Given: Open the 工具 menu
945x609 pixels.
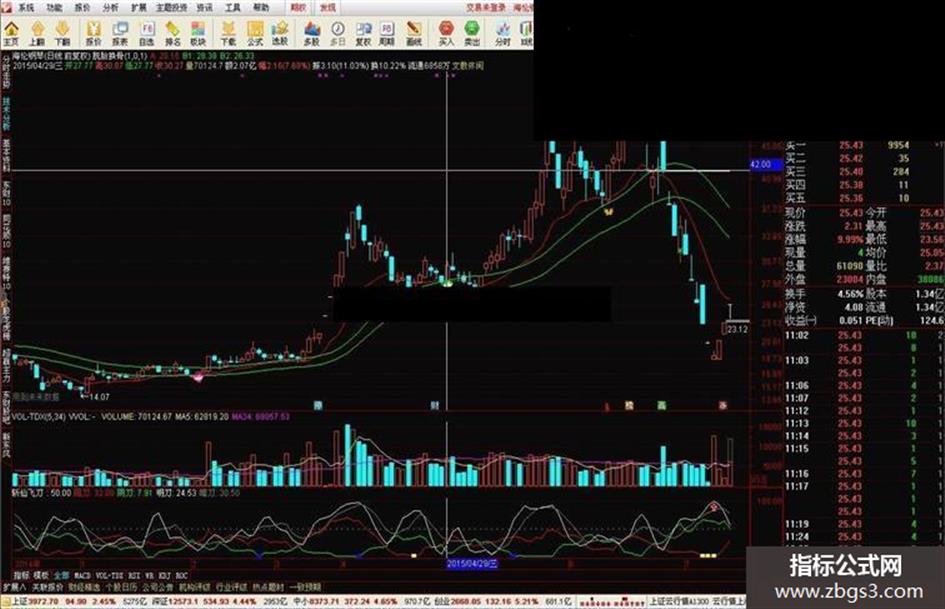Looking at the screenshot, I should pyautogui.click(x=233, y=8).
